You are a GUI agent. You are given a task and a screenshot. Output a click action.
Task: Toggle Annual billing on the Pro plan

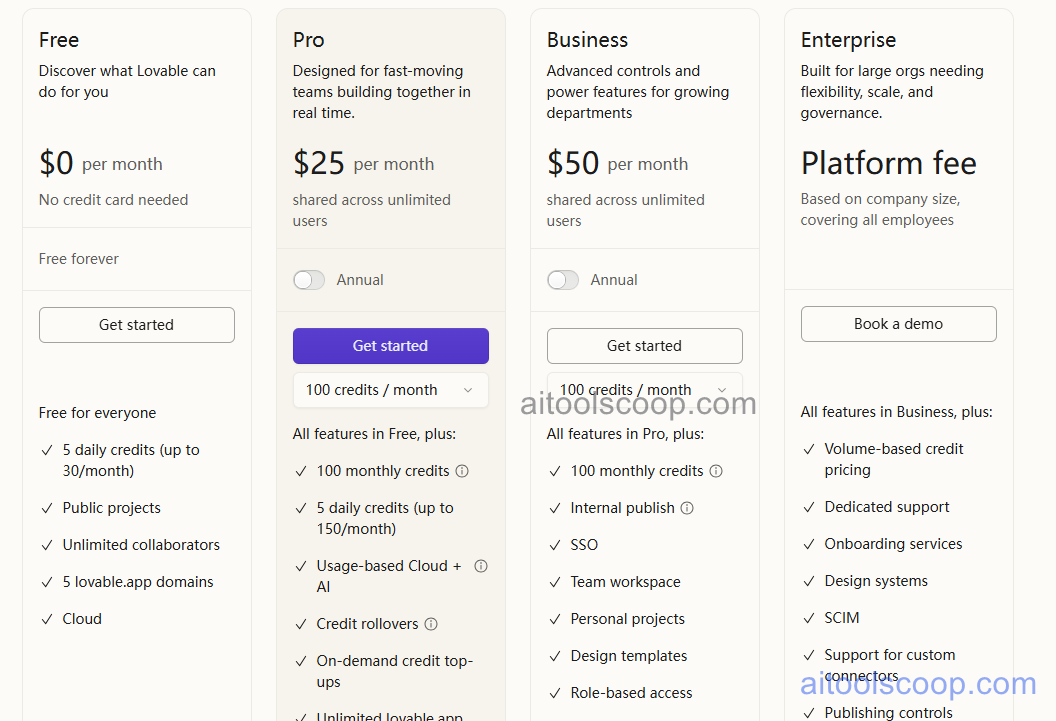coord(309,280)
